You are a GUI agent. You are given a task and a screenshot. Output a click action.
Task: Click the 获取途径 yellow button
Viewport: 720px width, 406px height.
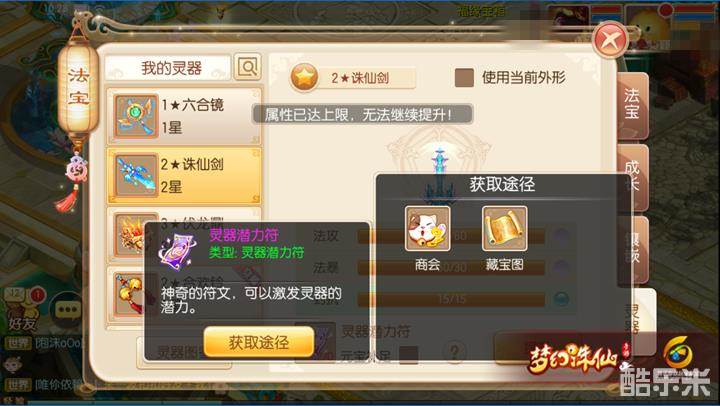259,342
